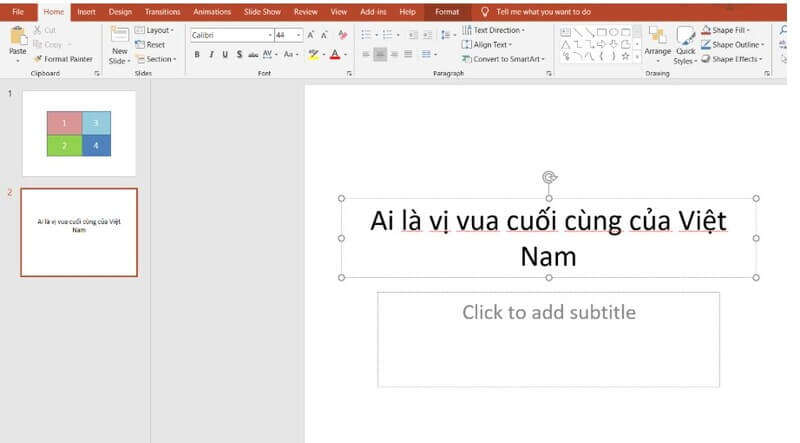800x443 pixels.
Task: Pick the oval shape in shapes gallery
Action: pos(614,33)
